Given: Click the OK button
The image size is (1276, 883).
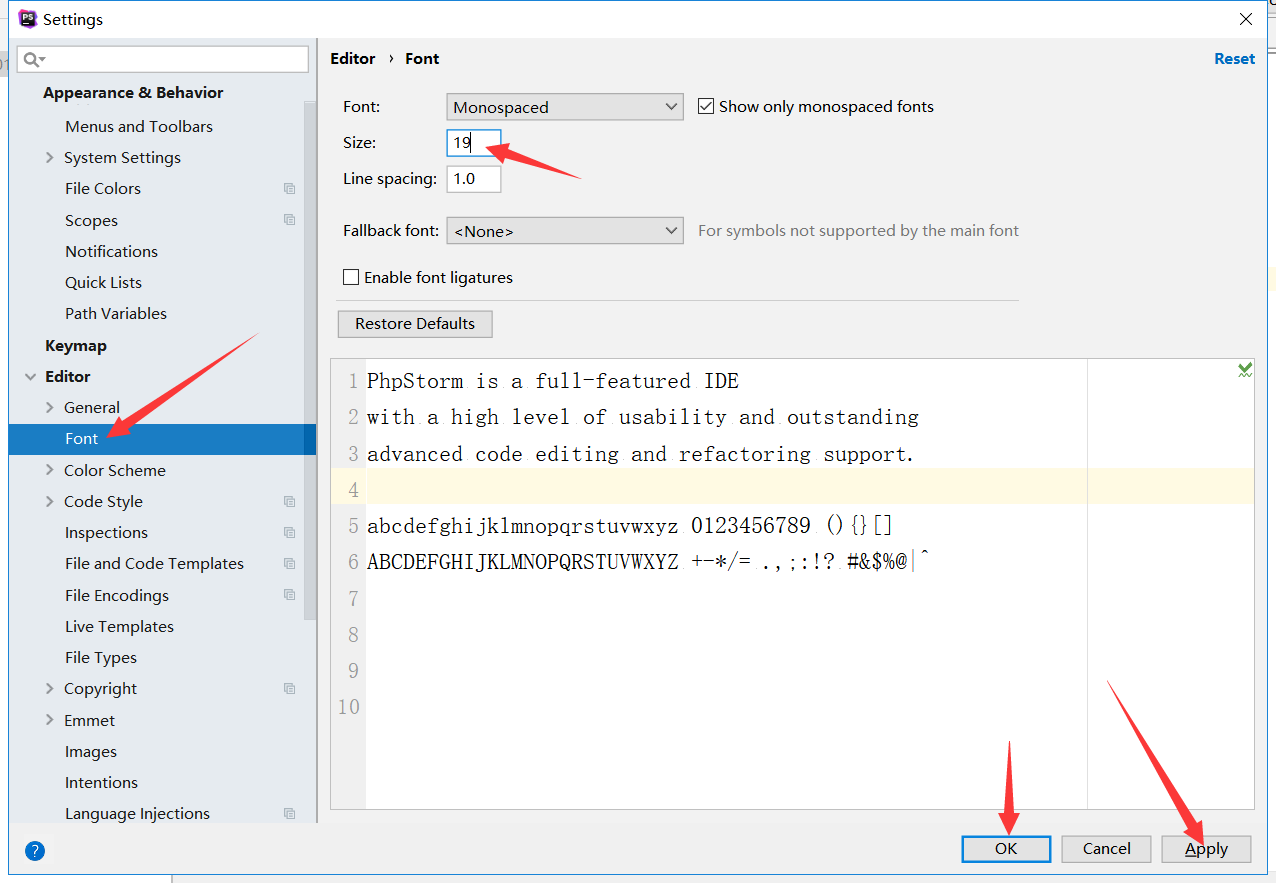Looking at the screenshot, I should 1006,849.
